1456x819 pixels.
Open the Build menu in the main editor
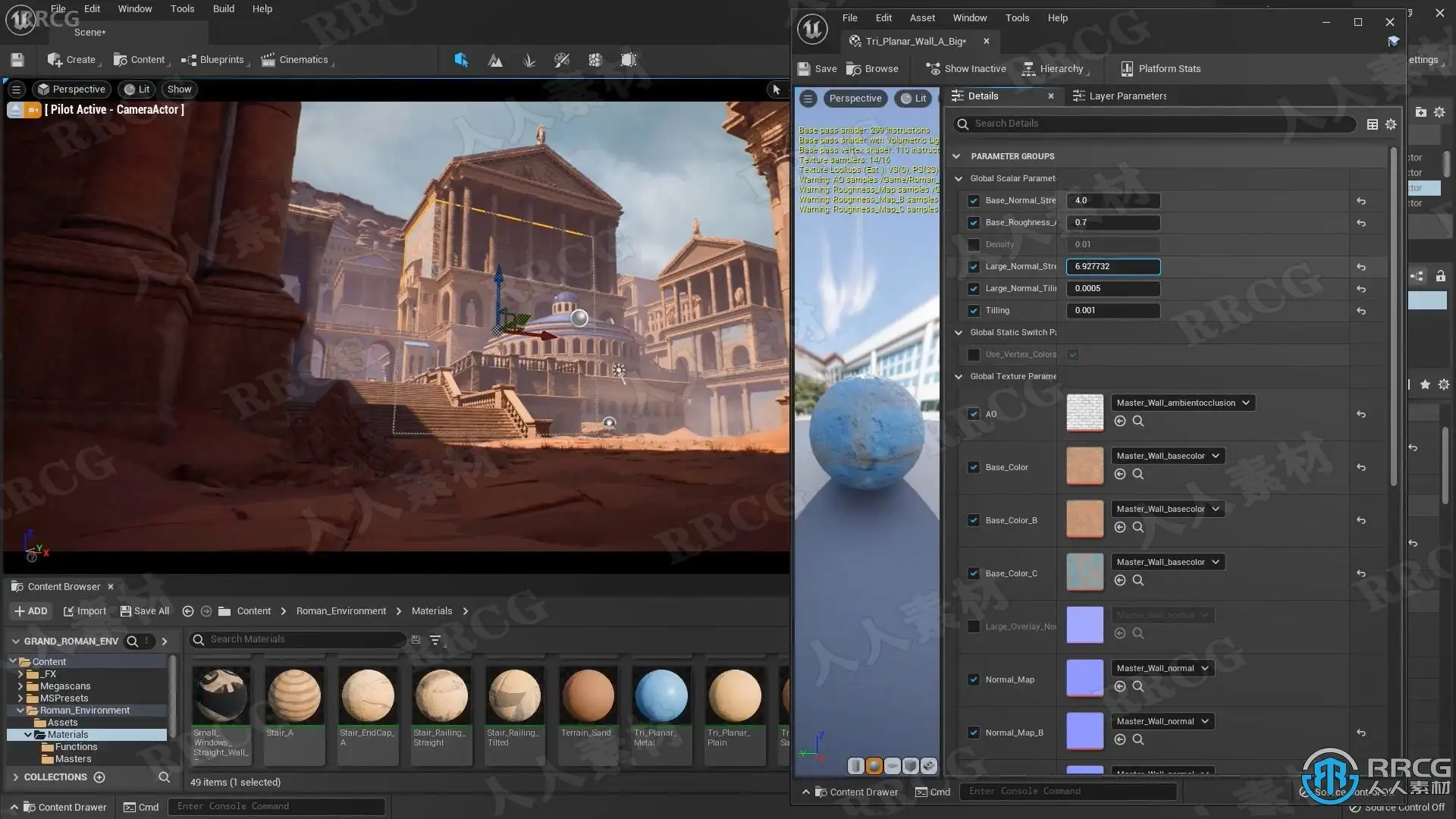223,9
